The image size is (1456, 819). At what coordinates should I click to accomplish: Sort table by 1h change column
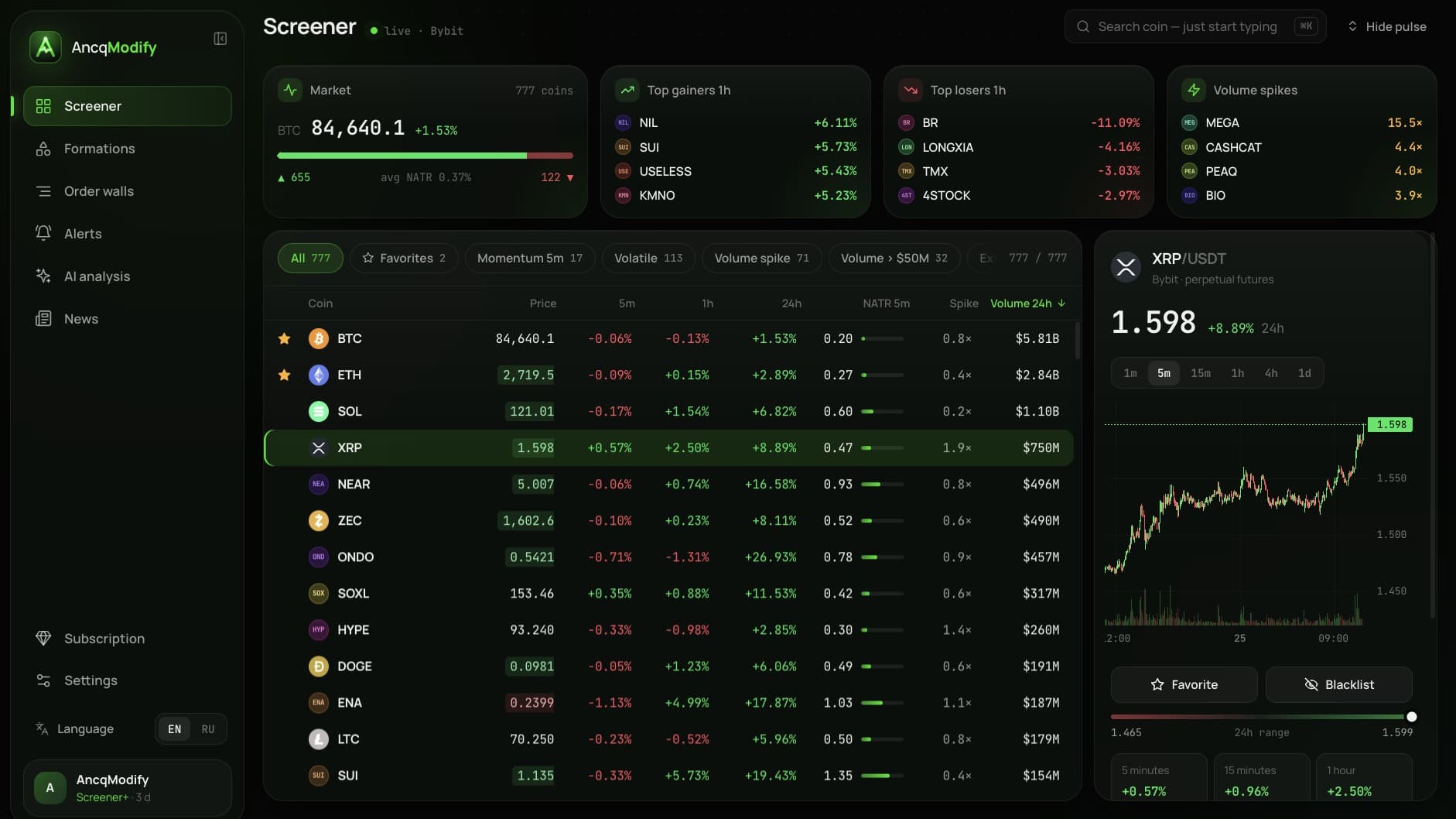707,303
